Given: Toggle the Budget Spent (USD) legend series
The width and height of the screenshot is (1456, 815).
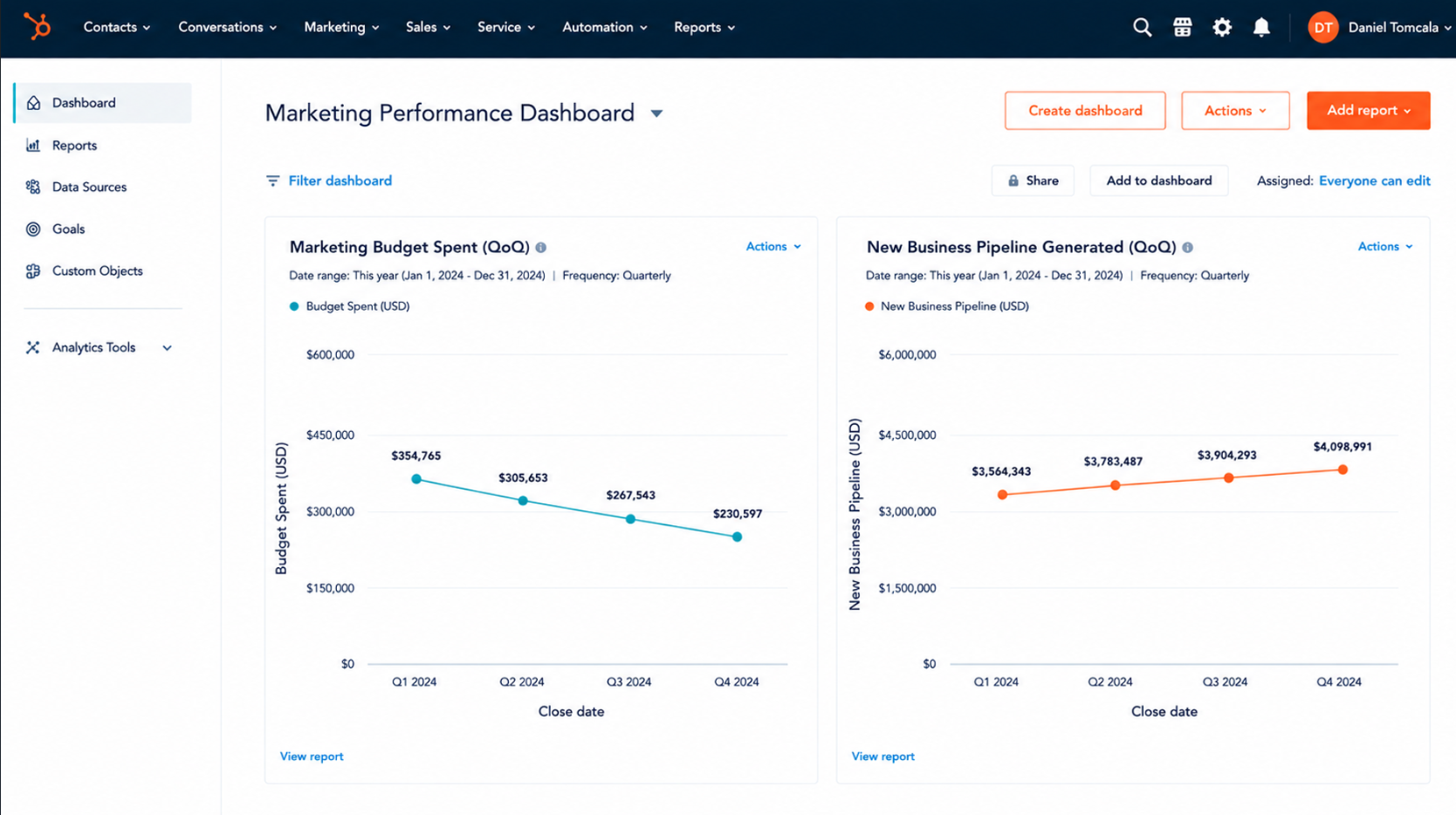Looking at the screenshot, I should [x=349, y=306].
